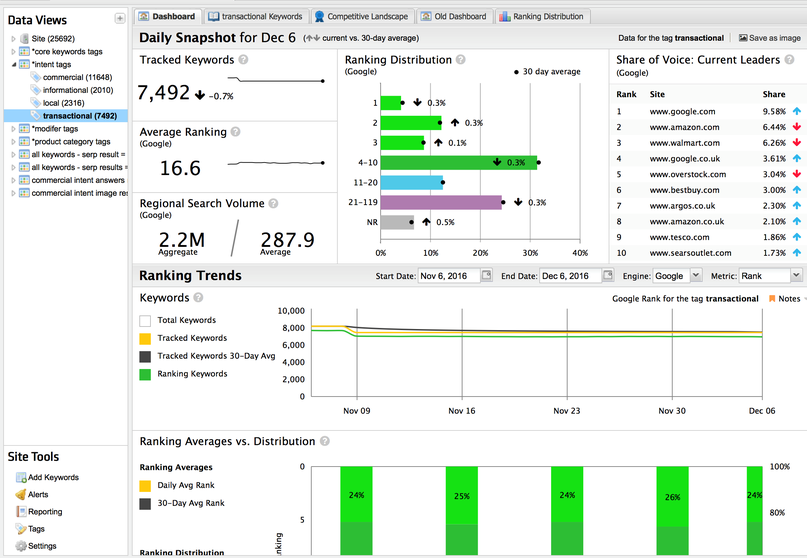This screenshot has height=558, width=807.
Task: Expand the *core keywords tags node
Action: click(13, 51)
